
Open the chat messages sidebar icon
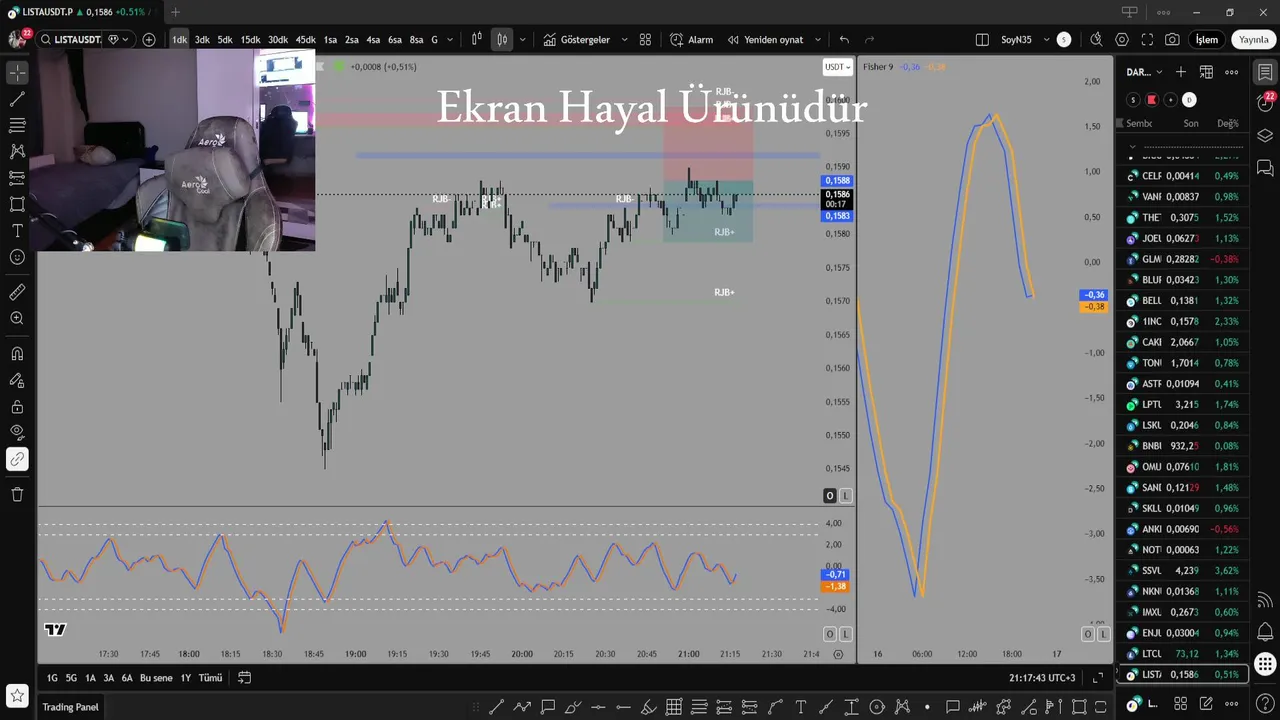(1265, 167)
